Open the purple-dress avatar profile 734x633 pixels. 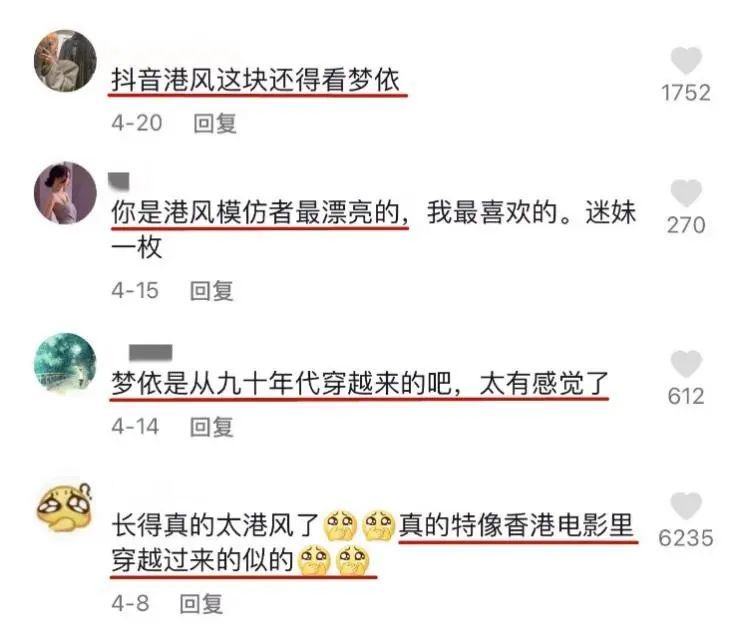66,193
